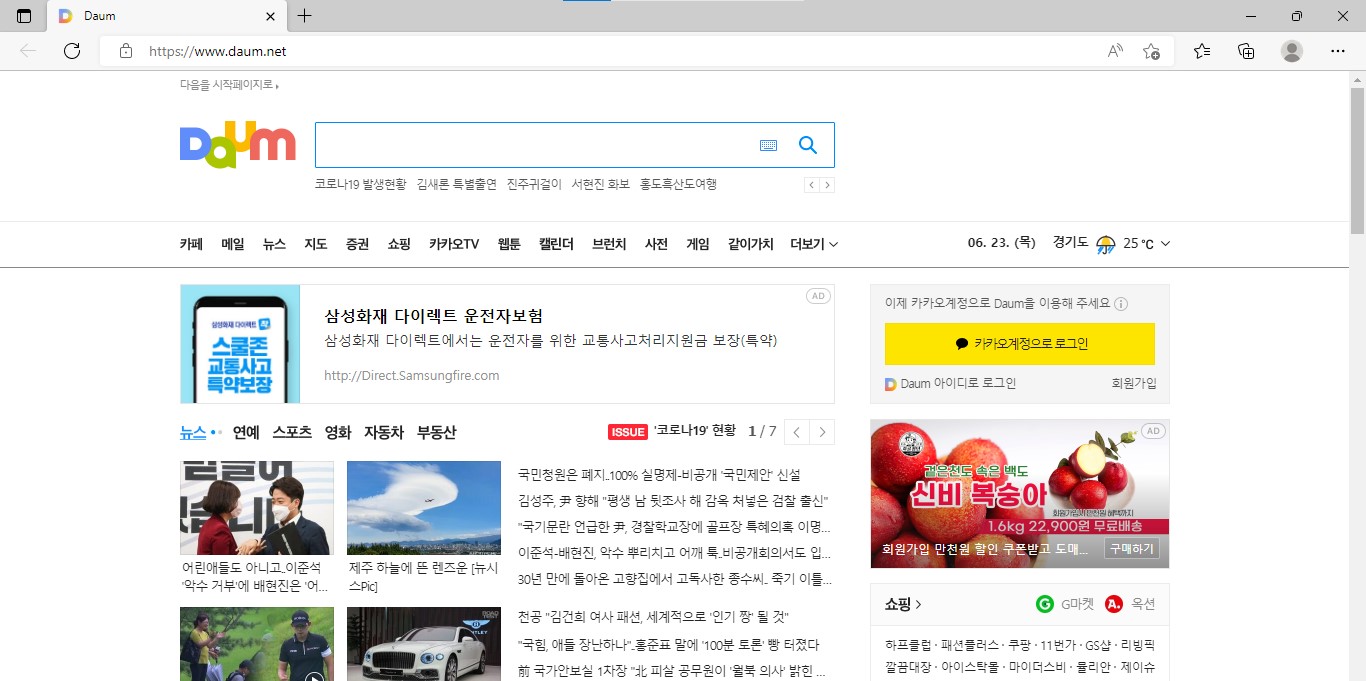This screenshot has height=681, width=1366.
Task: Open headline 국민청원은 폐지 news
Action: pyautogui.click(x=659, y=475)
